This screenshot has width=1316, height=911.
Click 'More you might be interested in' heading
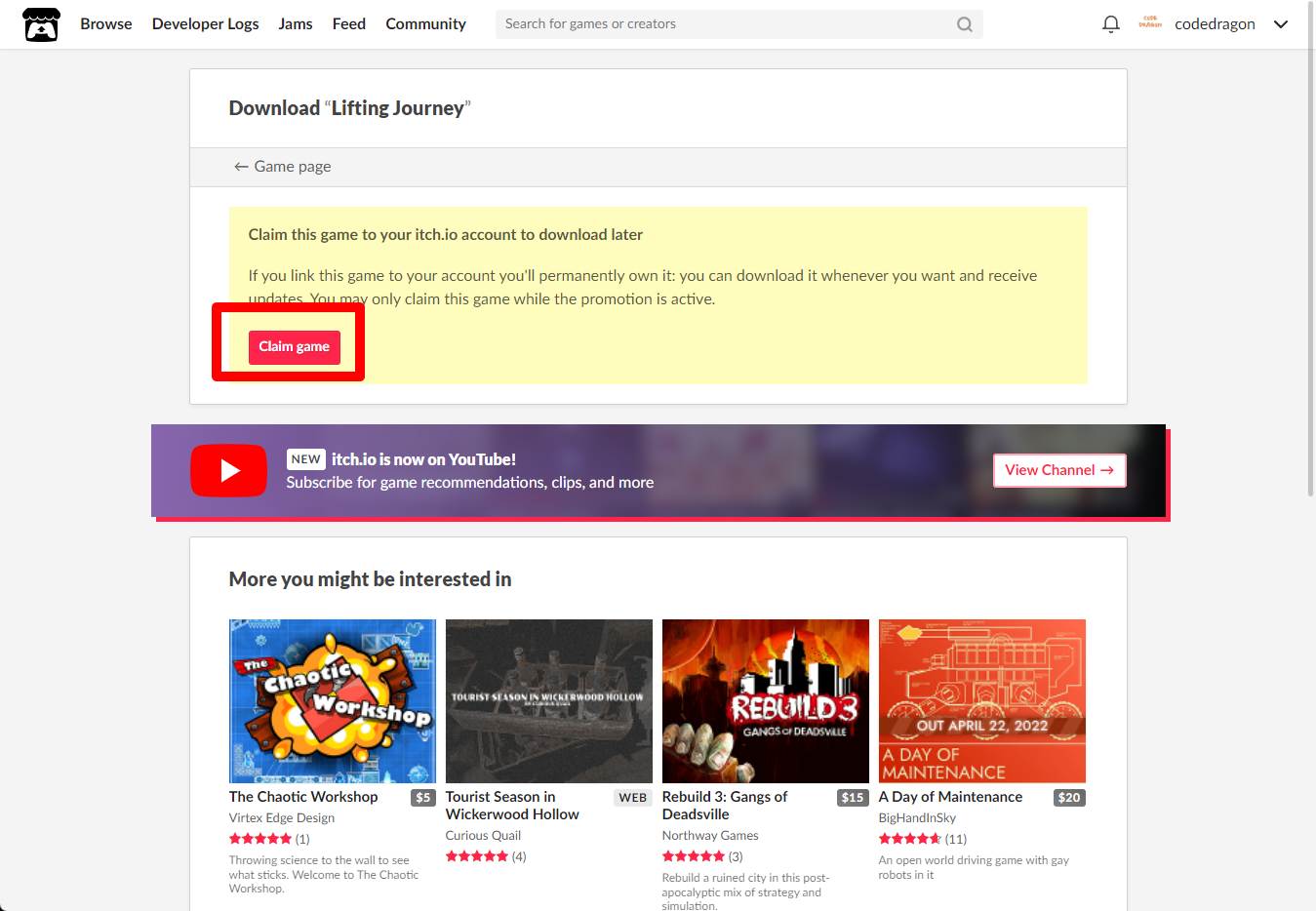[370, 579]
